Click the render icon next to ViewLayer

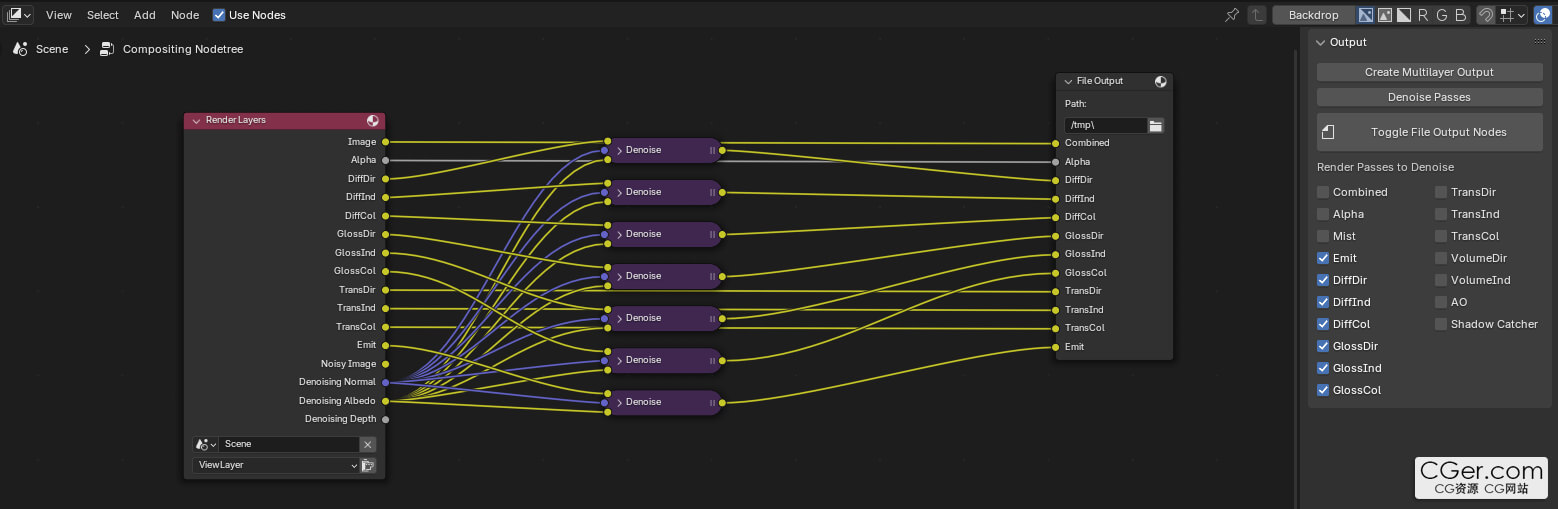pyautogui.click(x=368, y=465)
